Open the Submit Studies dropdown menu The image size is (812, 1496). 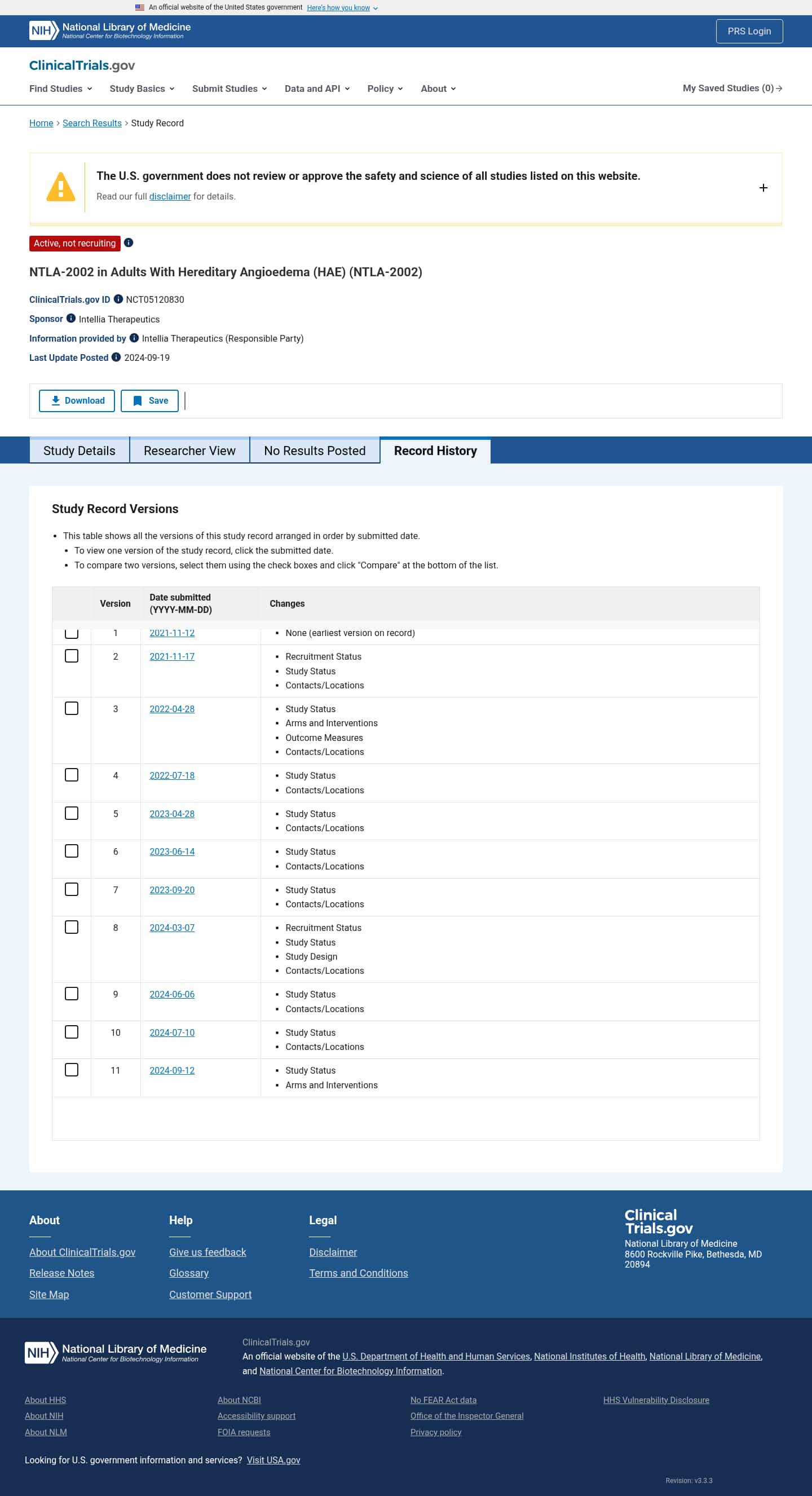coord(230,89)
